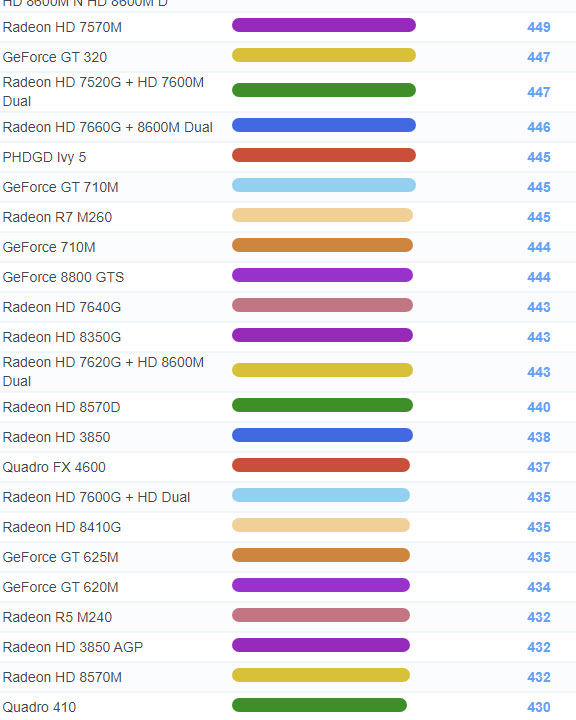Select the Radeon R5 M240 name
This screenshot has width=576, height=720.
[57, 617]
